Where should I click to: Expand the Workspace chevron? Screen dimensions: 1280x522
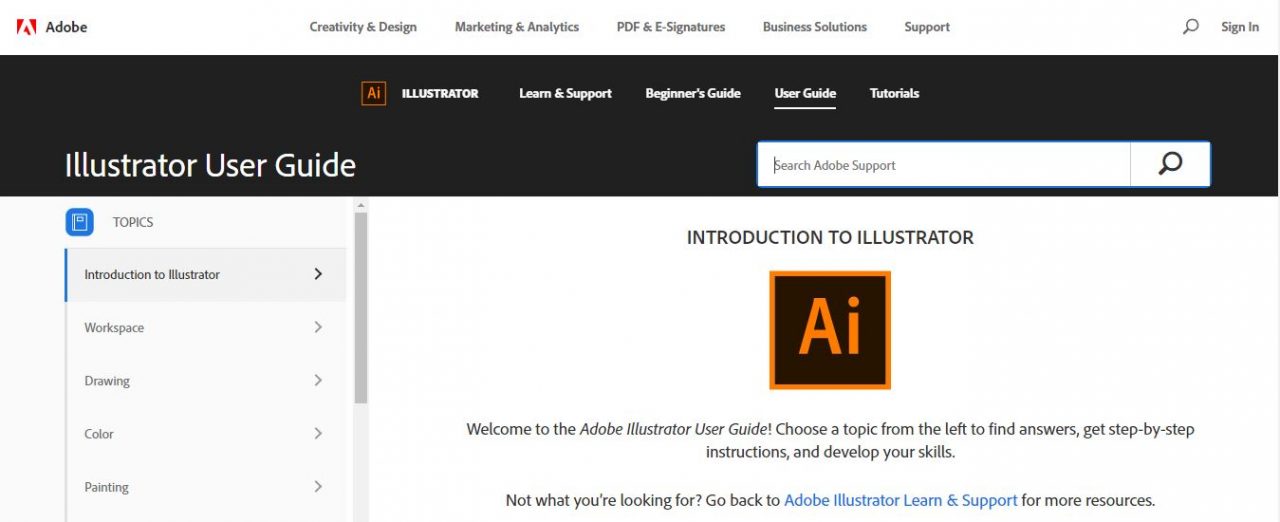click(318, 327)
